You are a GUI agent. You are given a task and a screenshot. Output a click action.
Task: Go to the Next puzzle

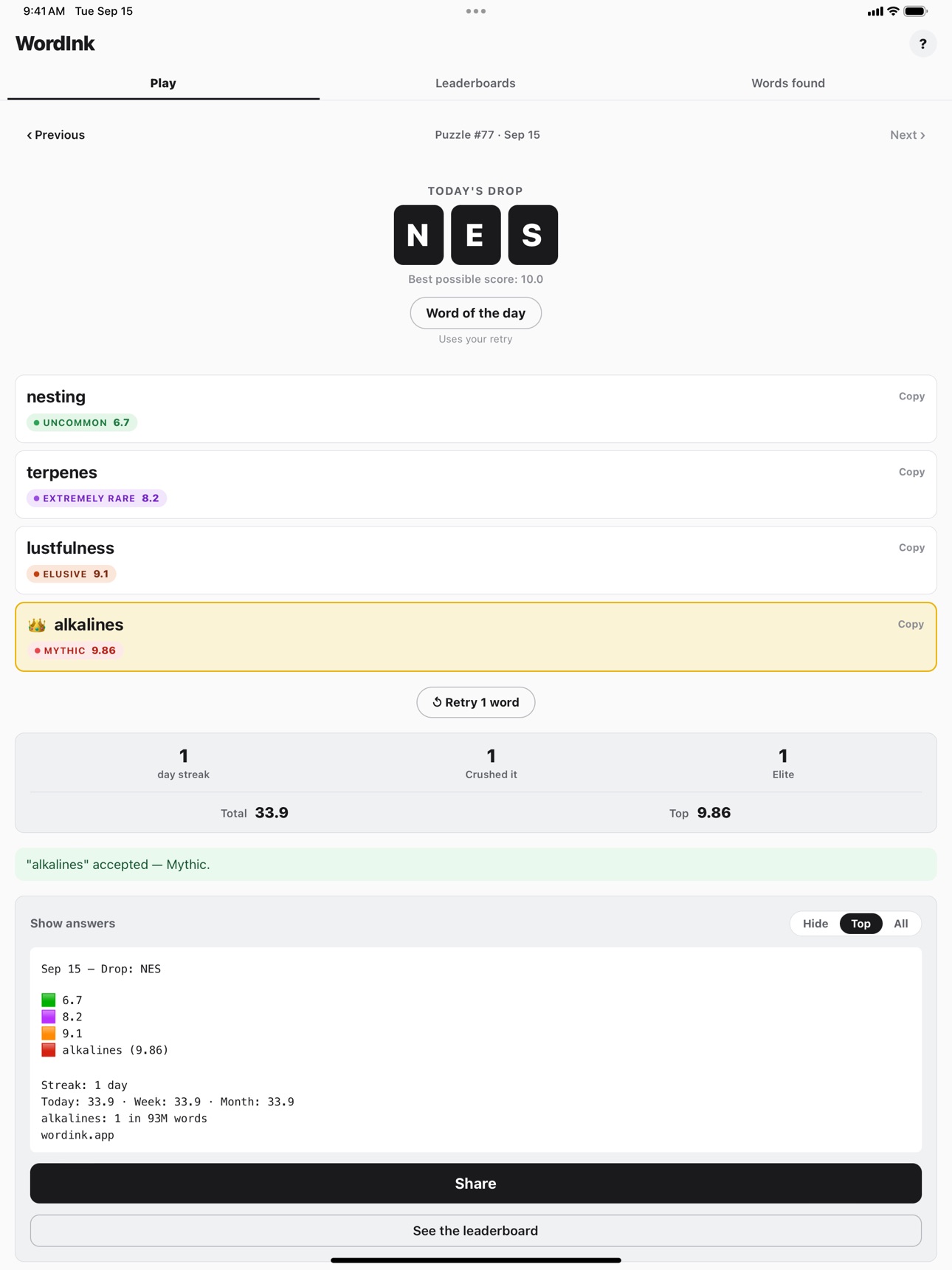907,135
